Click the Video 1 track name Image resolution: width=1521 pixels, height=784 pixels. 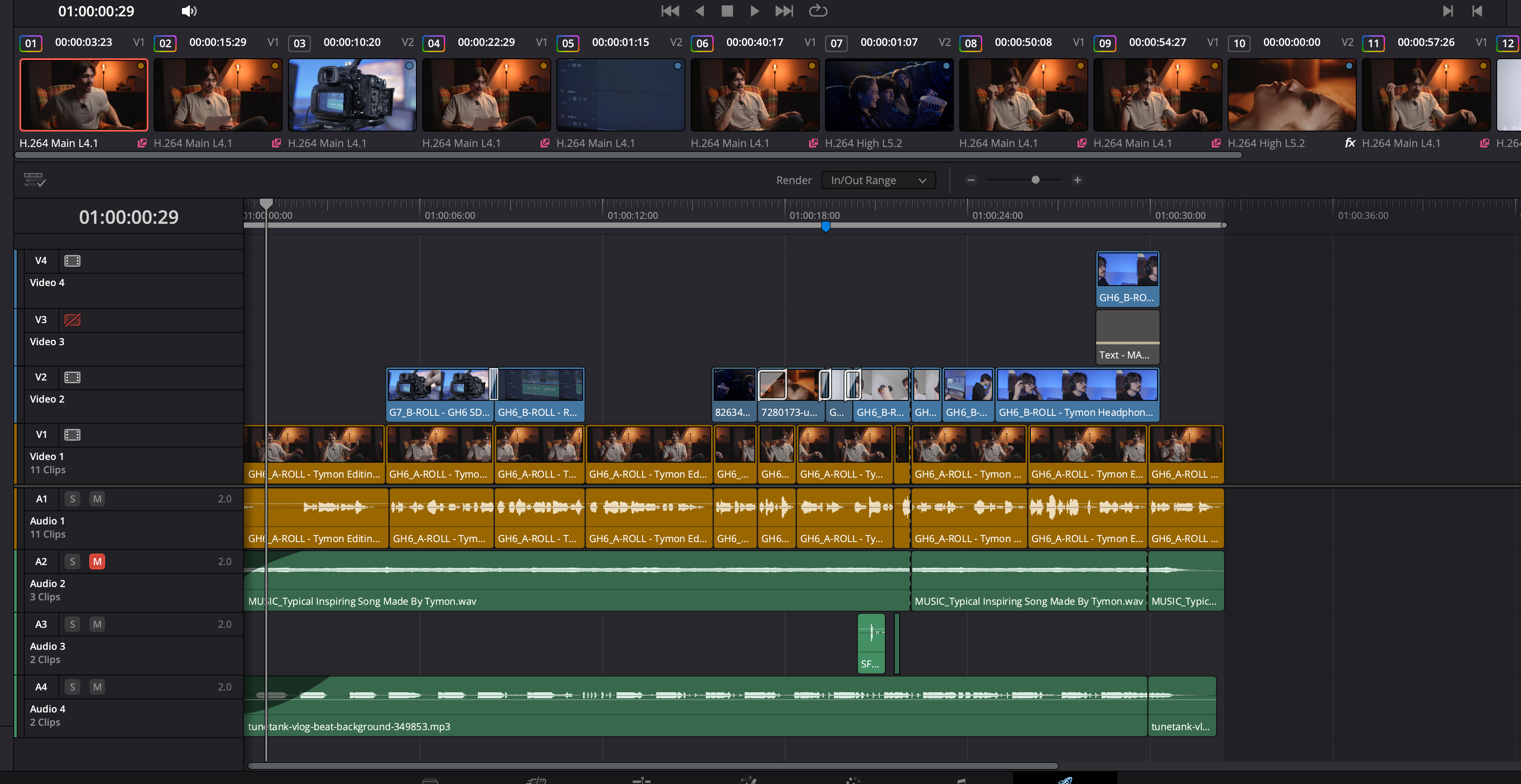coord(47,456)
